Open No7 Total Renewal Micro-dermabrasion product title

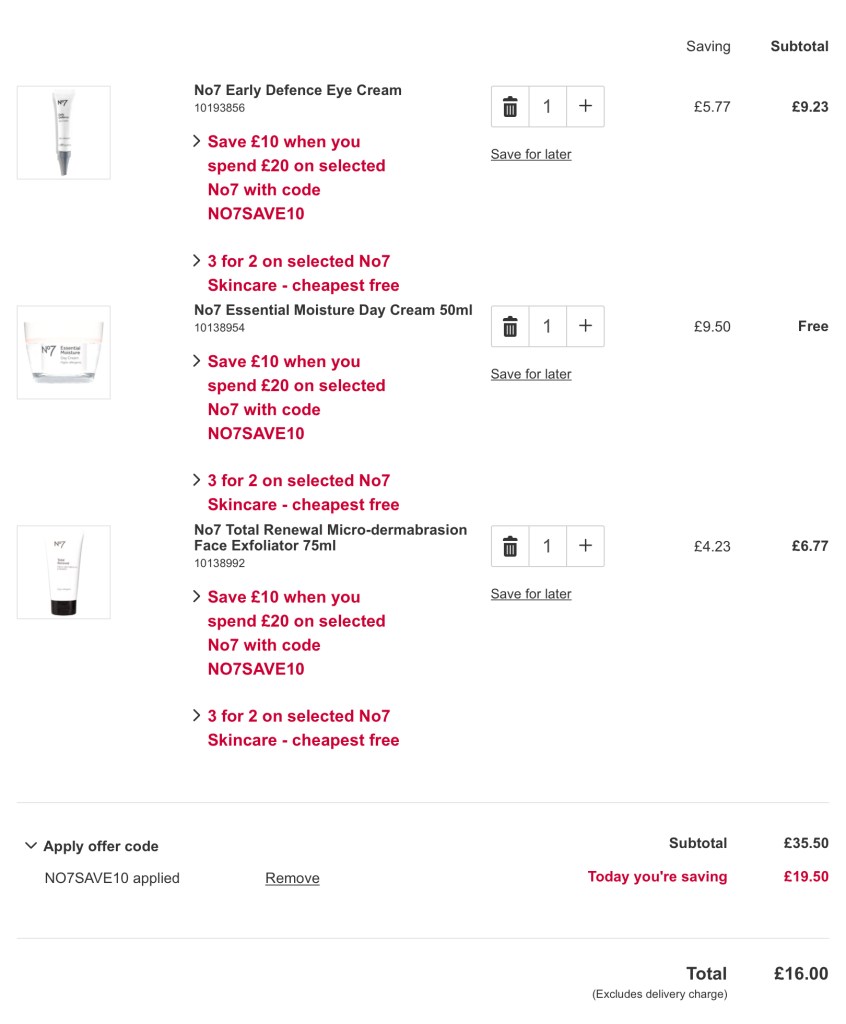(330, 537)
